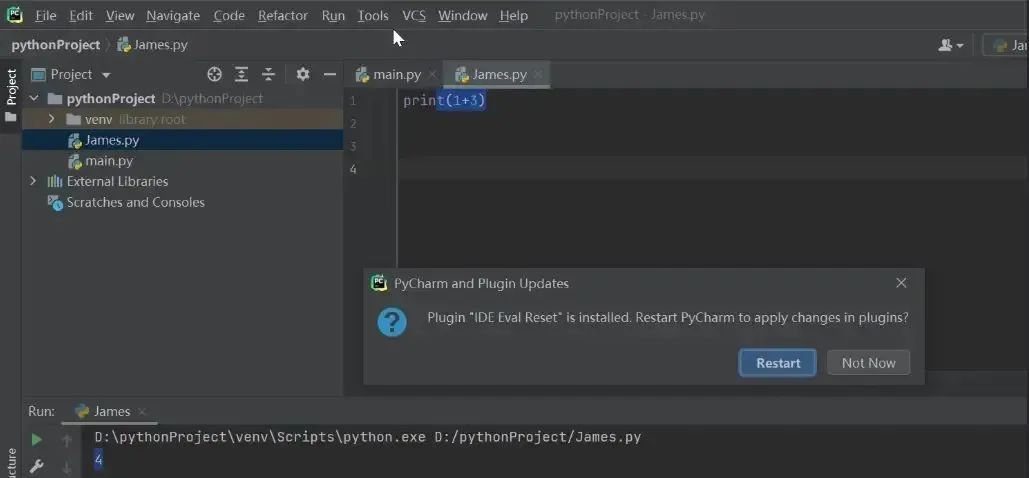
Task: Toggle the Structure tool window sidebar tab
Action: (11, 463)
